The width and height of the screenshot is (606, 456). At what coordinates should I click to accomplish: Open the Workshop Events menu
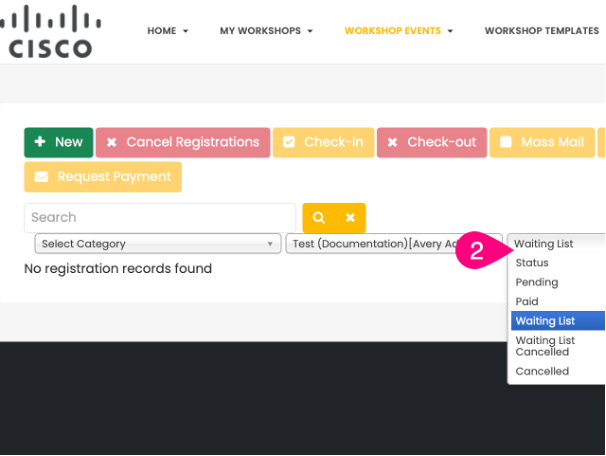click(x=398, y=31)
